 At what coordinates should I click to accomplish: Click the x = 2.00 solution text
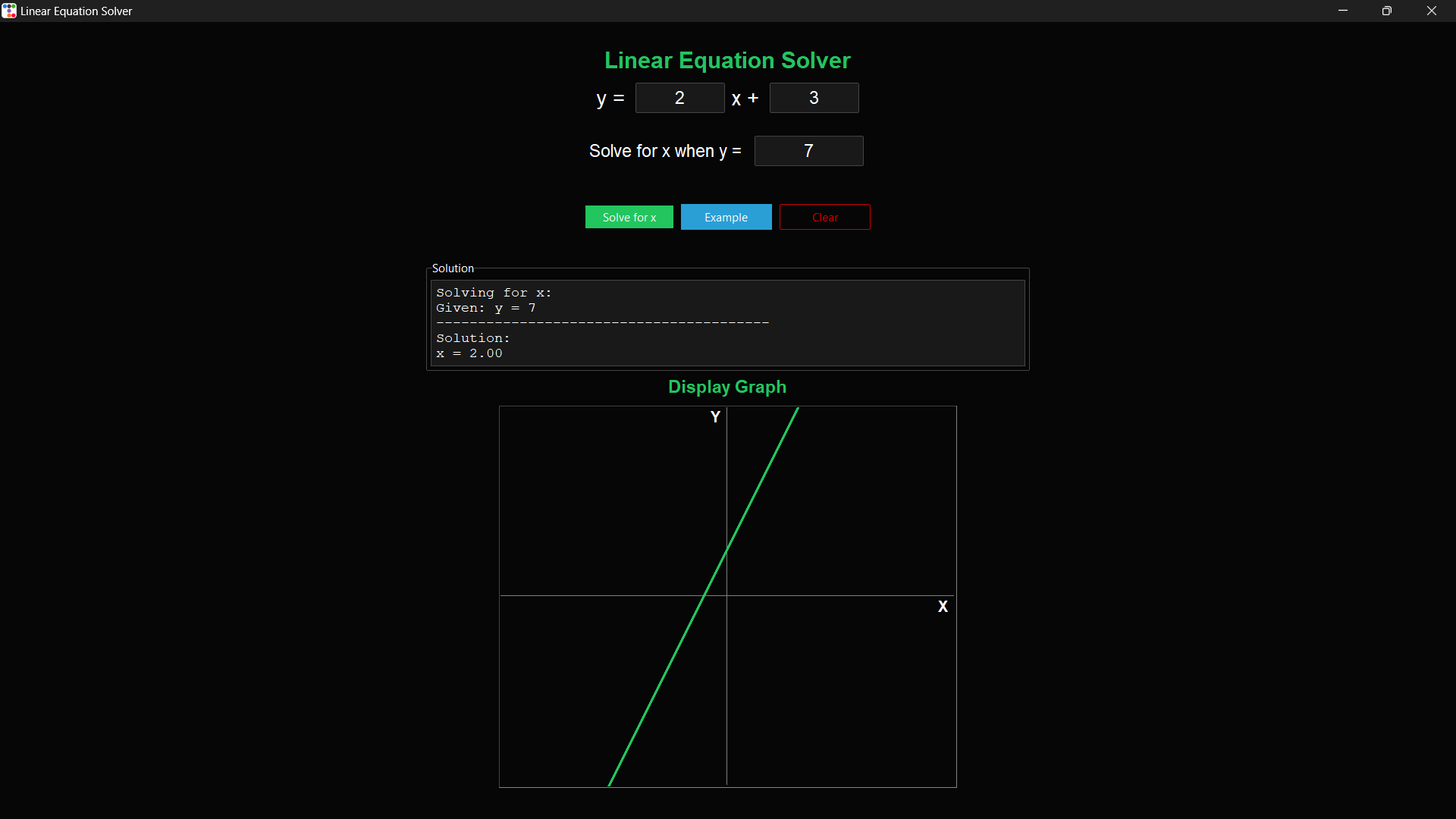469,353
